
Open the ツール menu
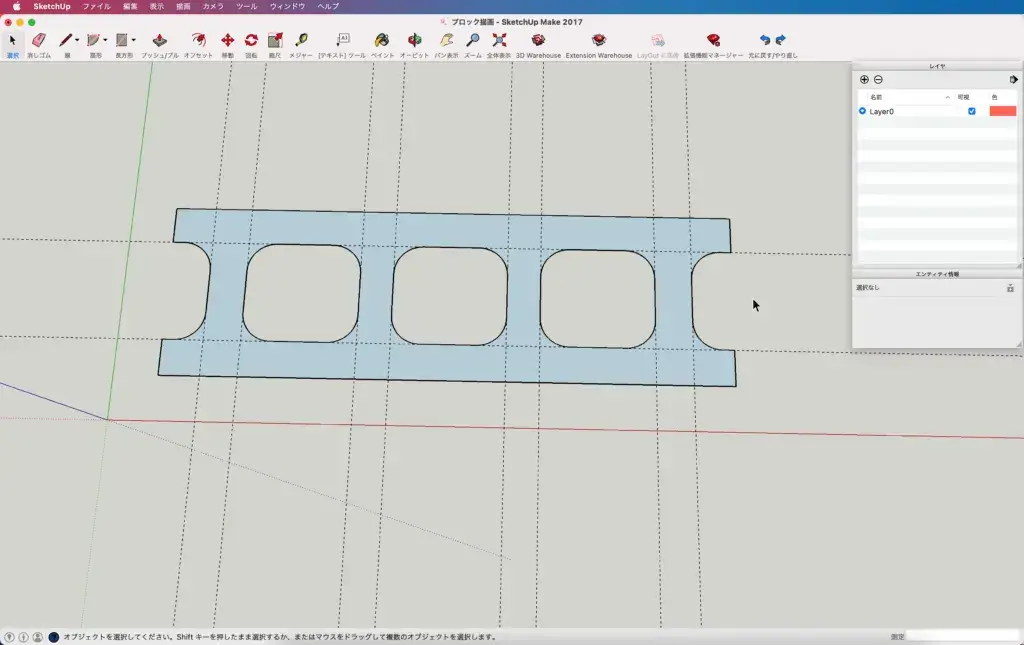[247, 7]
